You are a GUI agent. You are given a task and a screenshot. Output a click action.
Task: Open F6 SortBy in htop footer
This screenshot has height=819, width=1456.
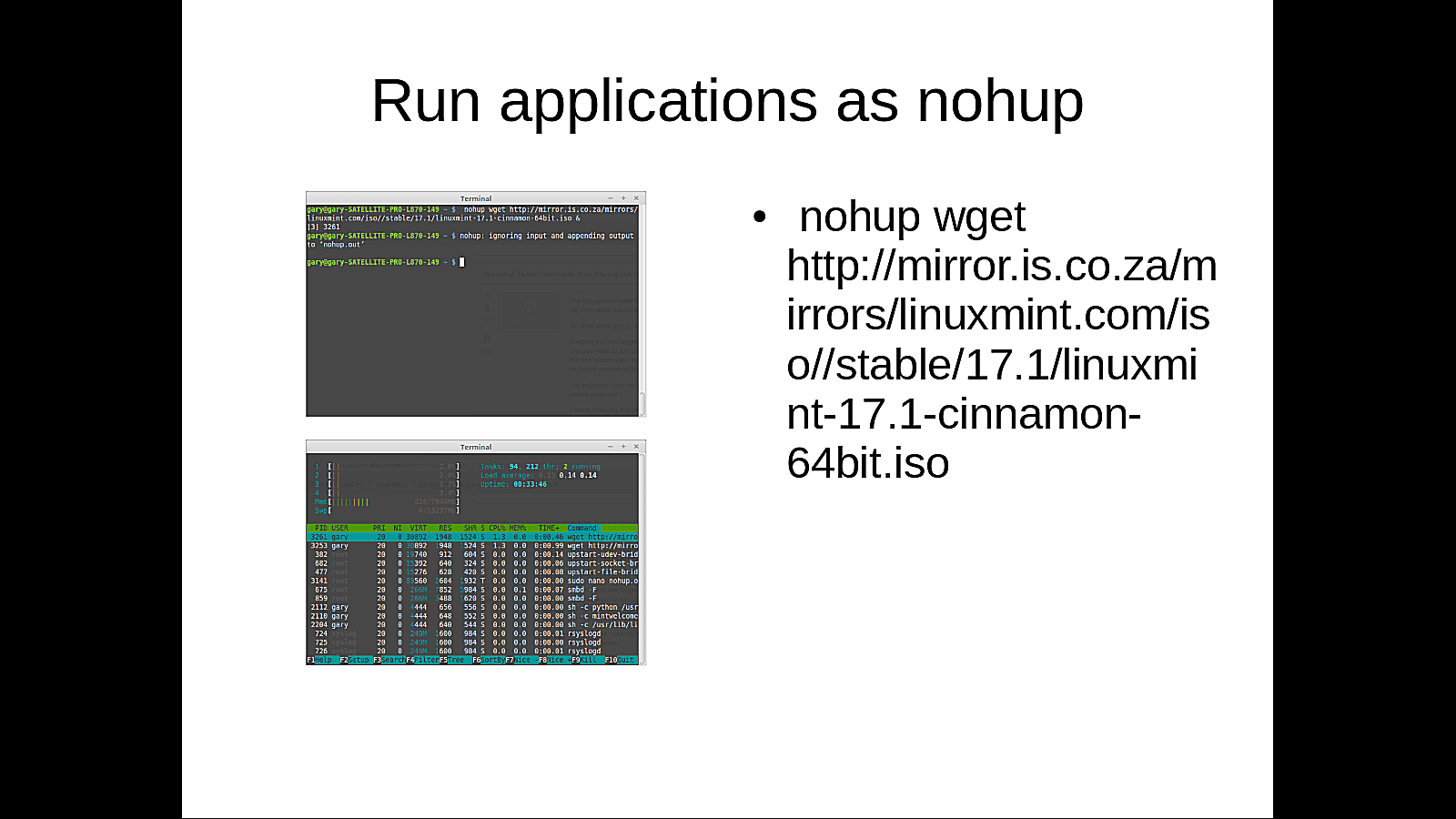coord(489,660)
